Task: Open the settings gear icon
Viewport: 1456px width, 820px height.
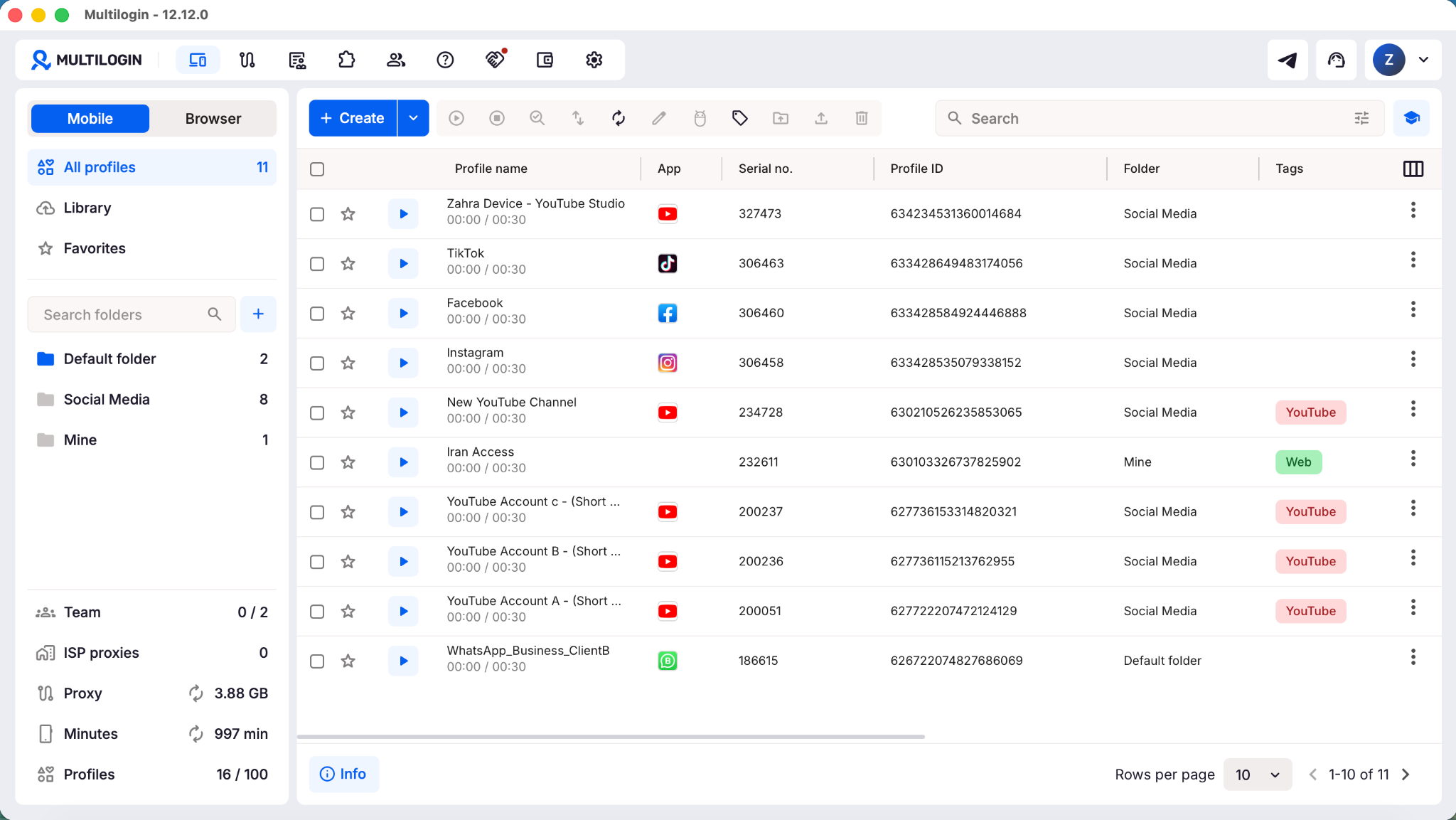Action: coord(594,60)
